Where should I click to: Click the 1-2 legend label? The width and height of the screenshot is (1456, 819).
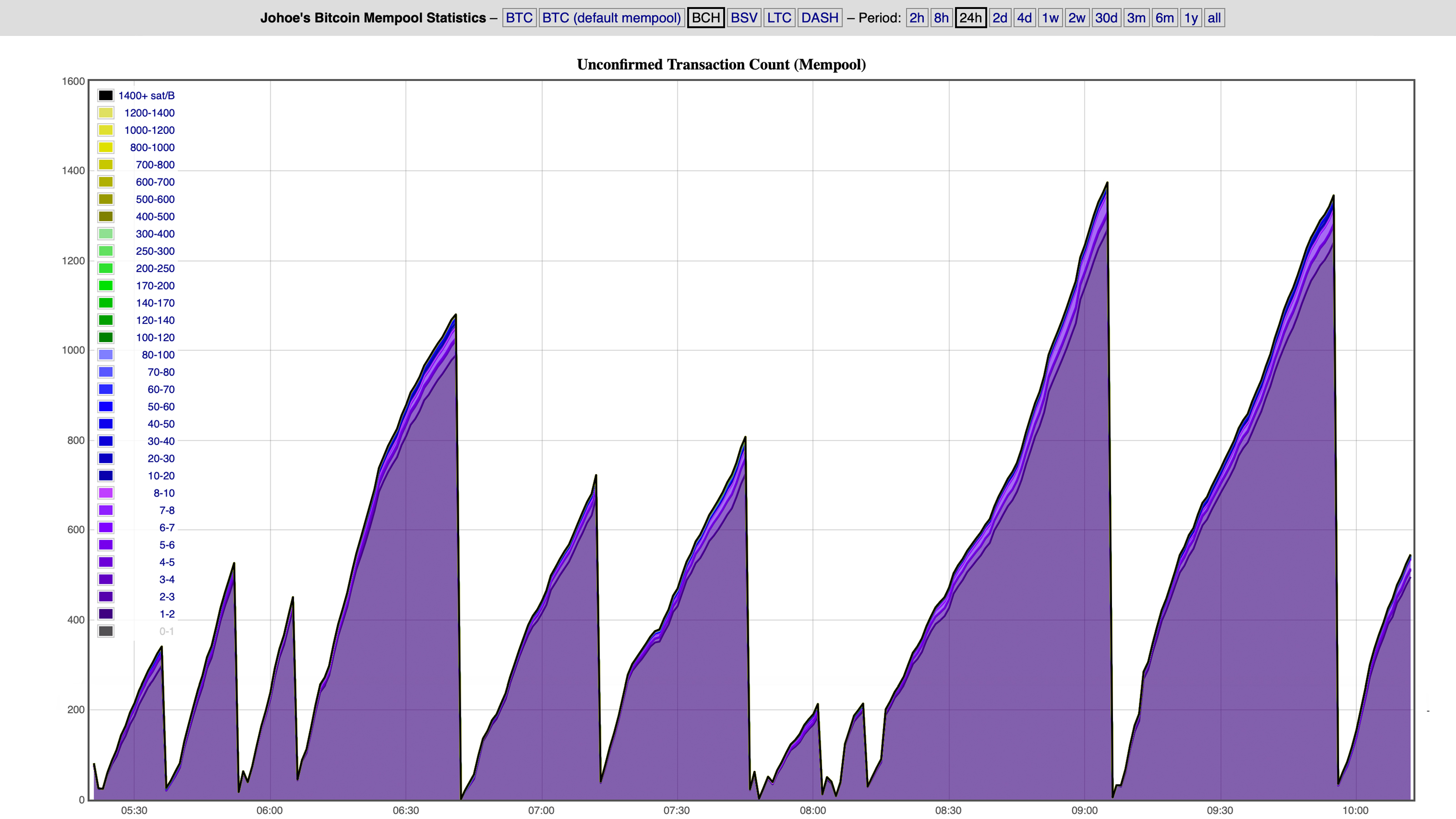167,614
